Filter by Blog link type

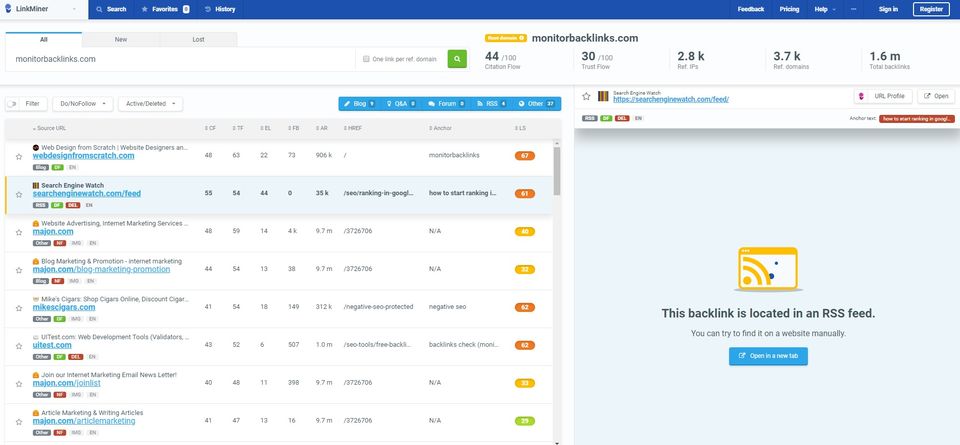coord(359,104)
